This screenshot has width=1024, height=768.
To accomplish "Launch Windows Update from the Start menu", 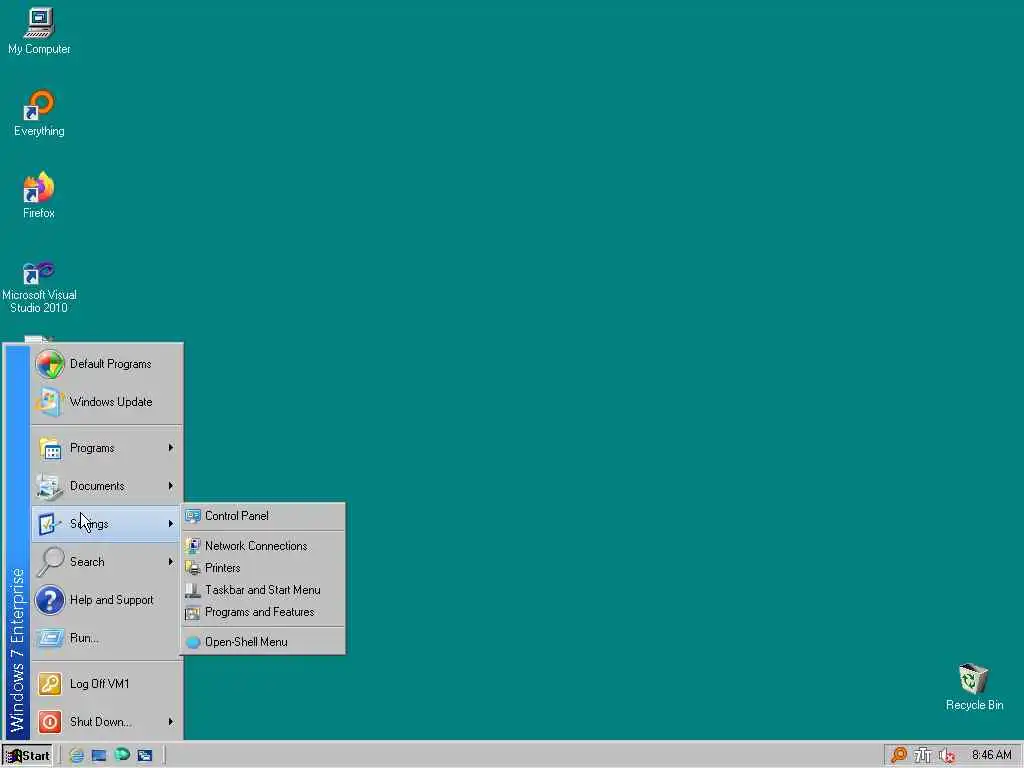I will [x=107, y=402].
